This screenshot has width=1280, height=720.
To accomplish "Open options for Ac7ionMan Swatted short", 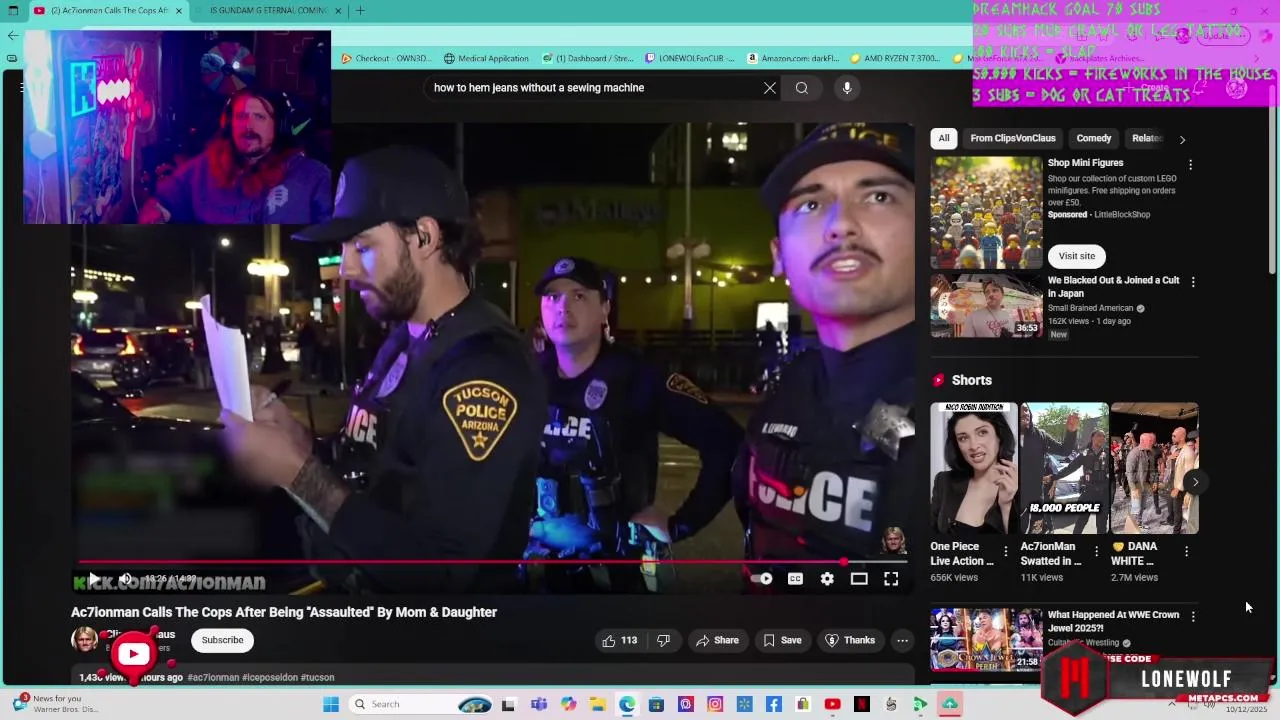I will pos(1096,551).
